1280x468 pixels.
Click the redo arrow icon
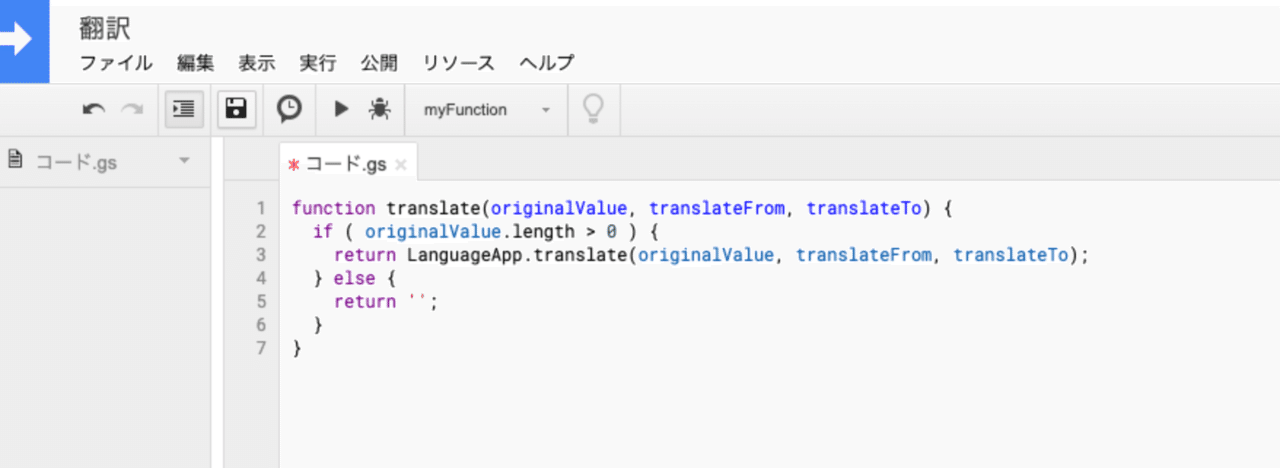132,110
